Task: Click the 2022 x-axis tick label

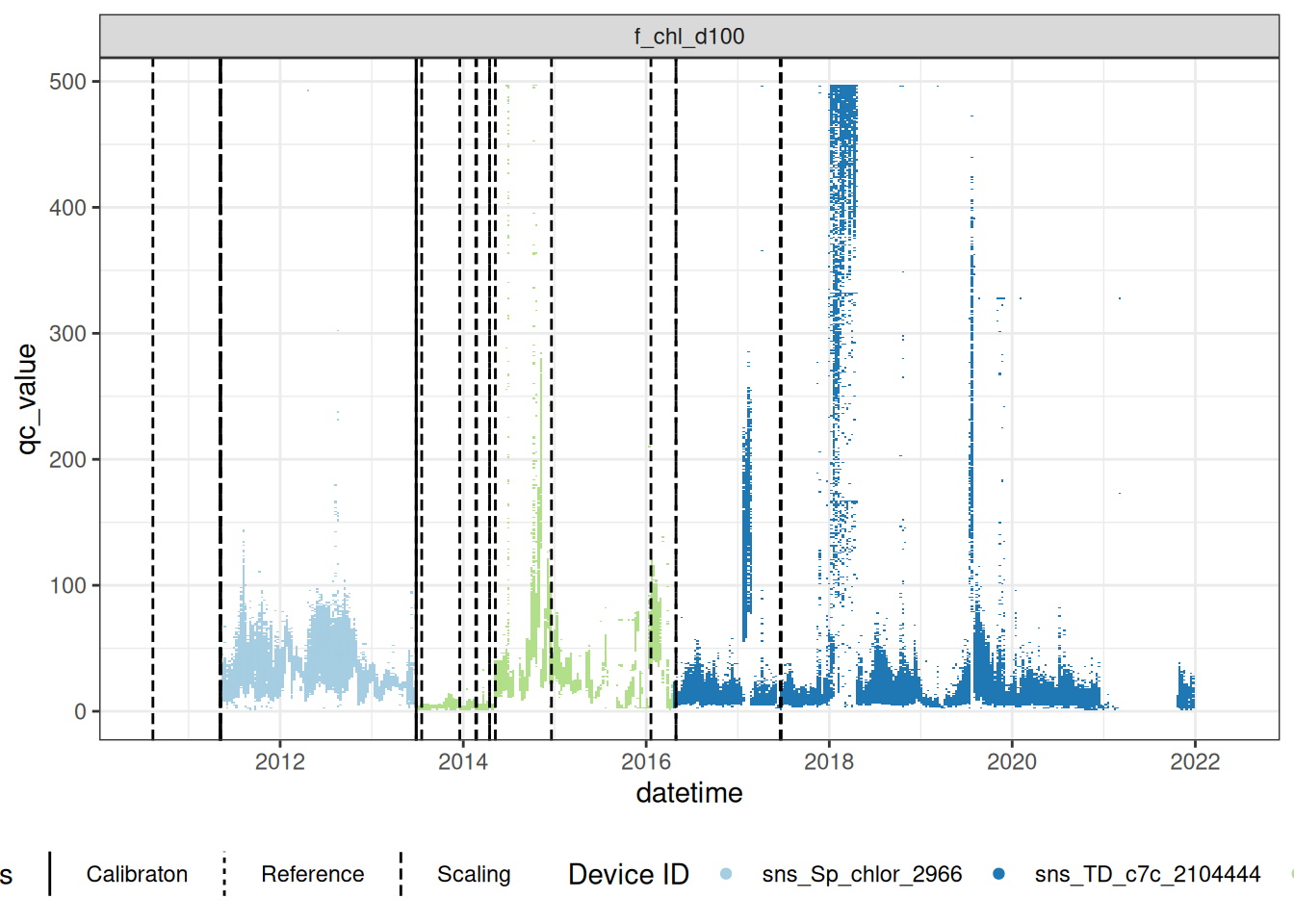Action: (x=1194, y=762)
